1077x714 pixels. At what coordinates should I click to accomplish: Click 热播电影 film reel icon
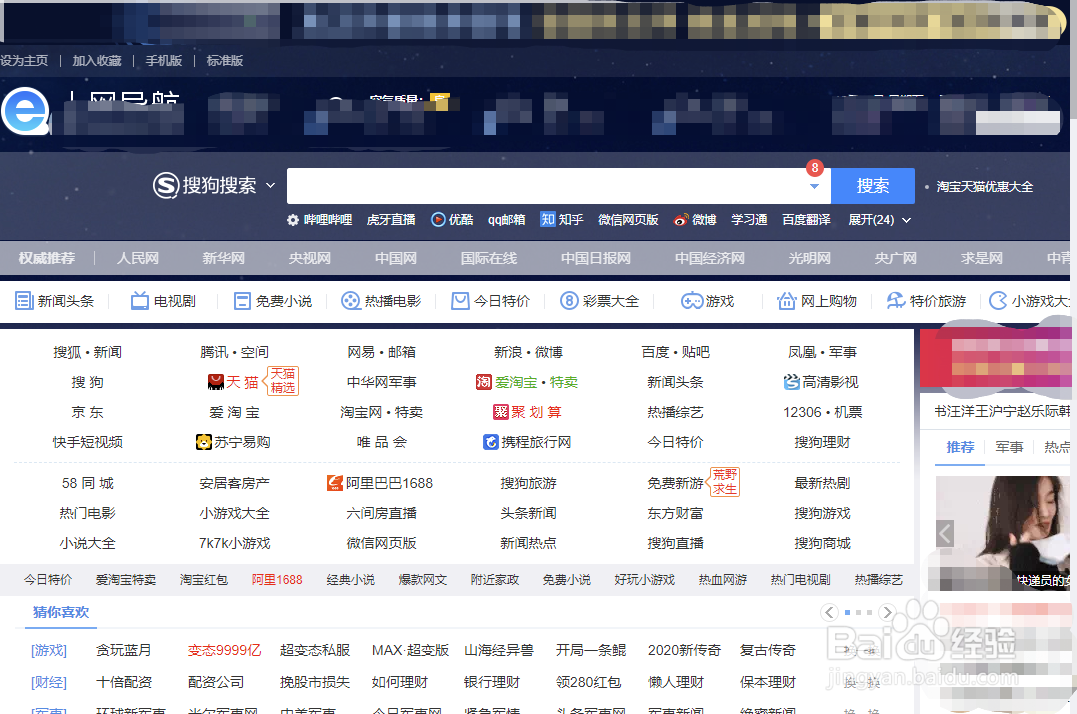point(351,301)
